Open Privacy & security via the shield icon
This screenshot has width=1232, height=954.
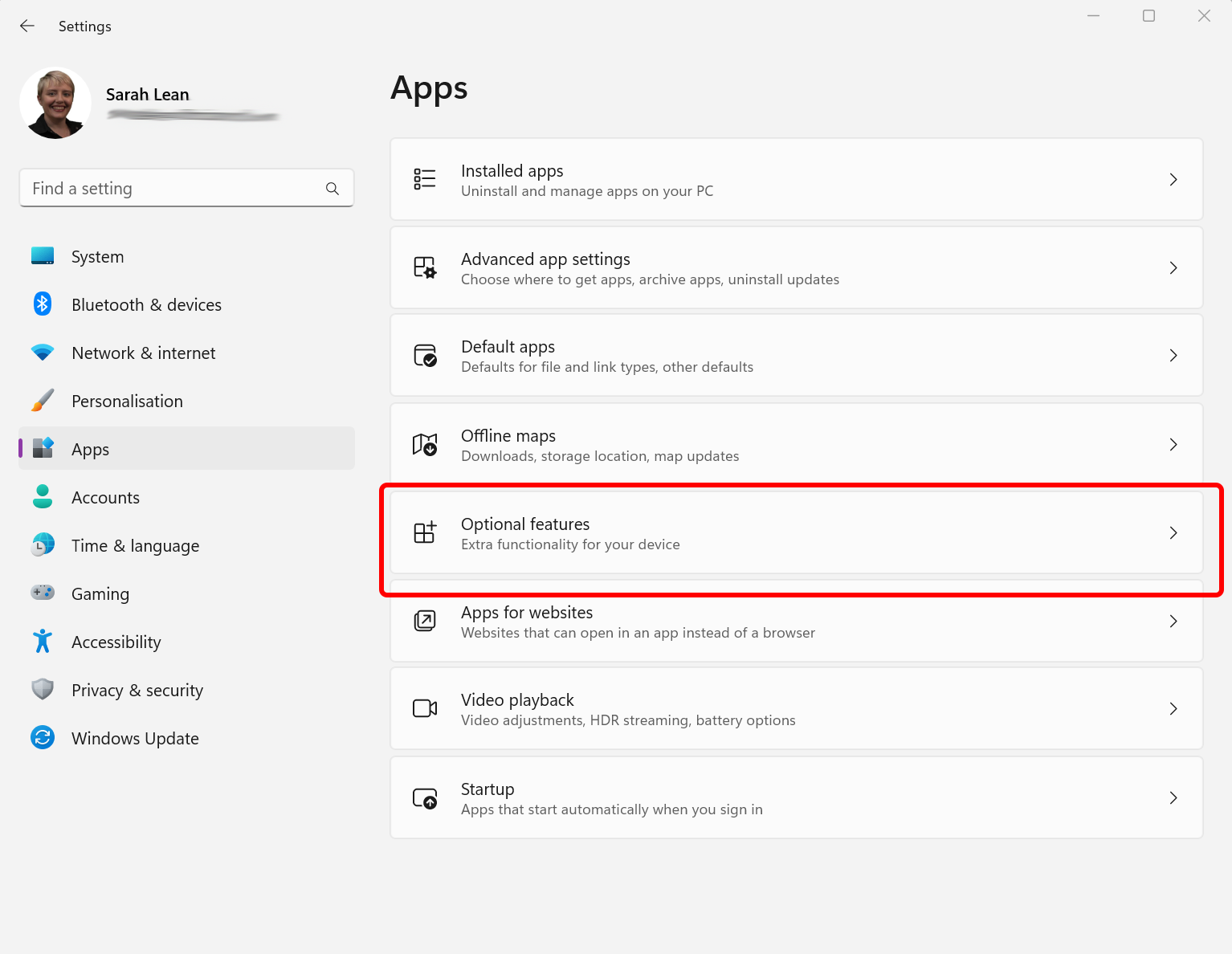[42, 690]
